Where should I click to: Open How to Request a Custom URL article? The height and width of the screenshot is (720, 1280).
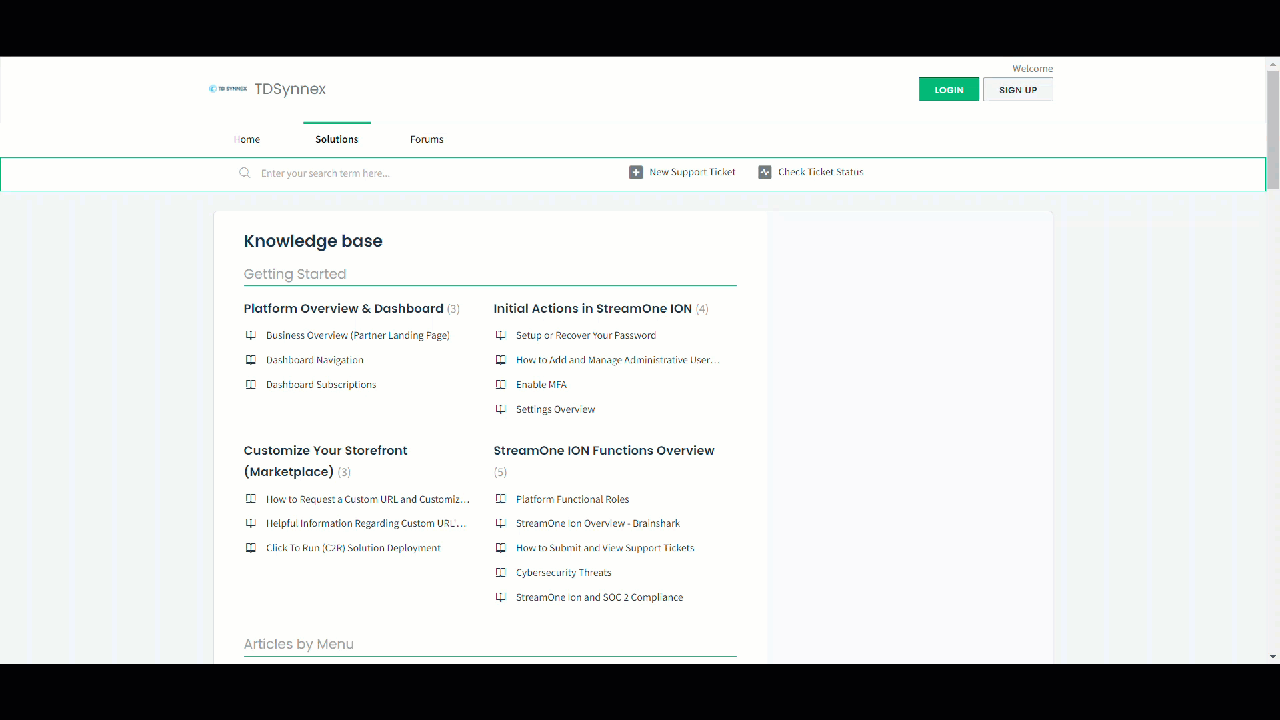368,499
